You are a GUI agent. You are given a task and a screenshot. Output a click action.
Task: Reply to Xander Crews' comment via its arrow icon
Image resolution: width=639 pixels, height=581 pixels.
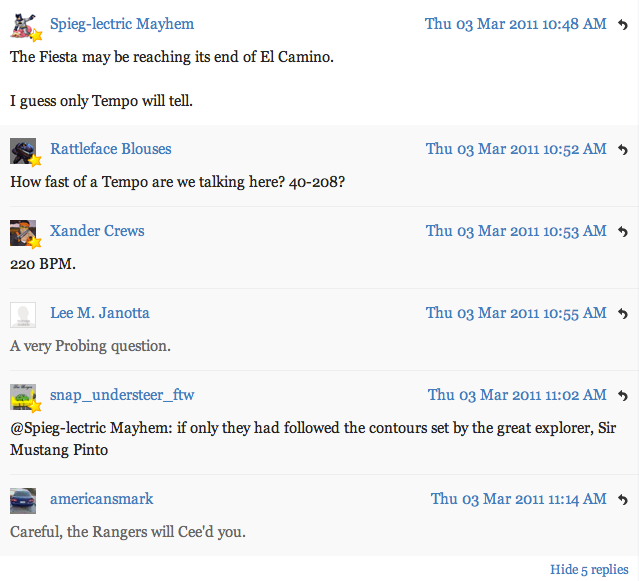(623, 232)
